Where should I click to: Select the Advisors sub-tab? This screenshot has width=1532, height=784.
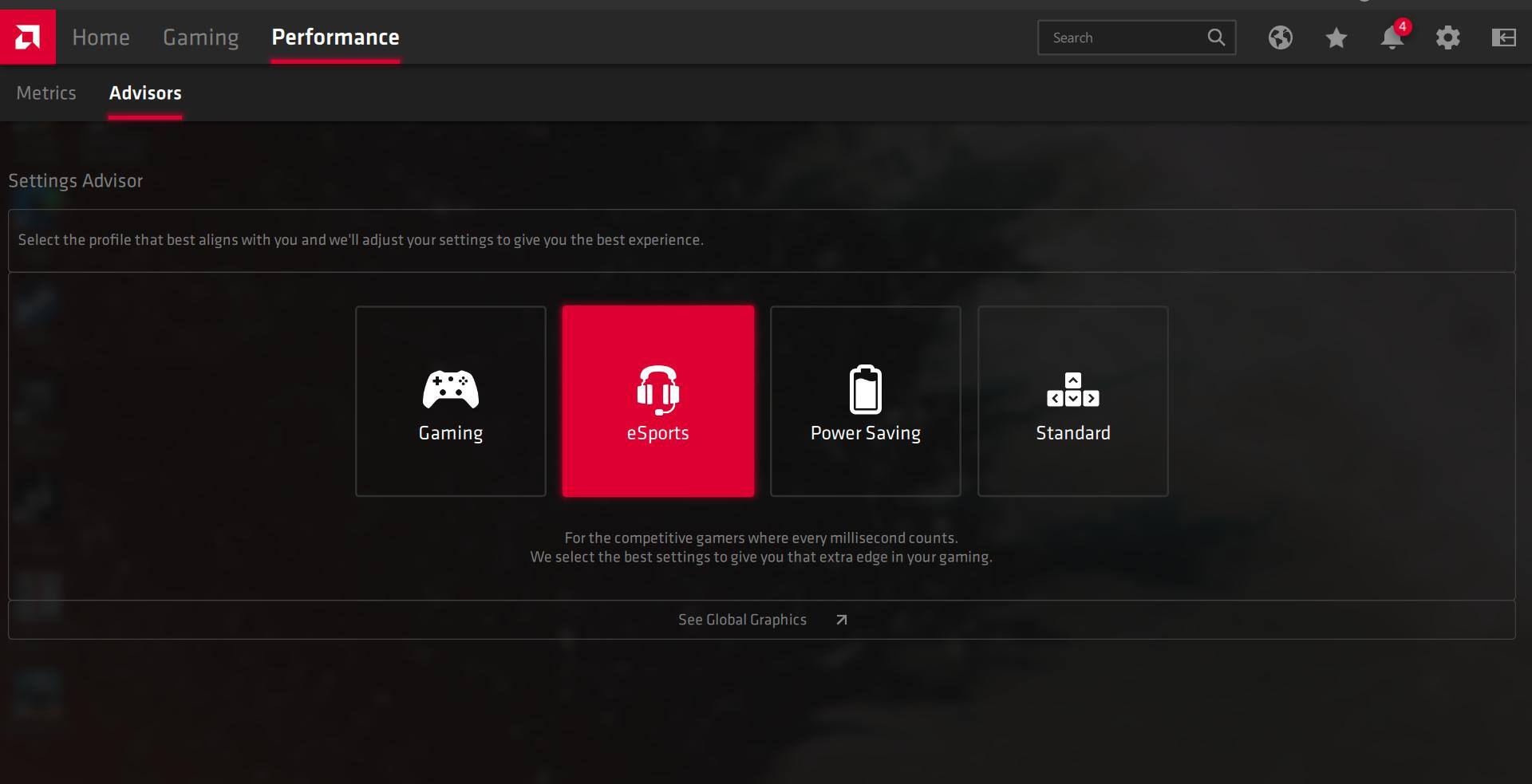point(145,93)
